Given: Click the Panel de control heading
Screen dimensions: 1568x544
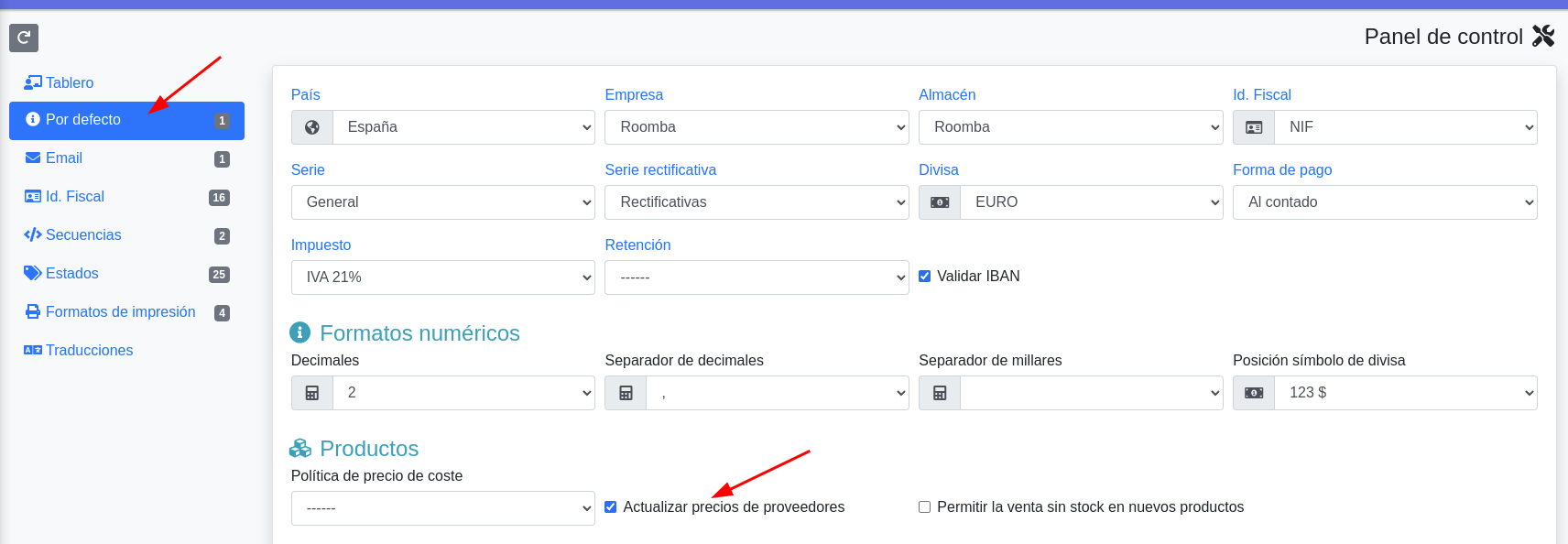Looking at the screenshot, I should [x=1443, y=36].
